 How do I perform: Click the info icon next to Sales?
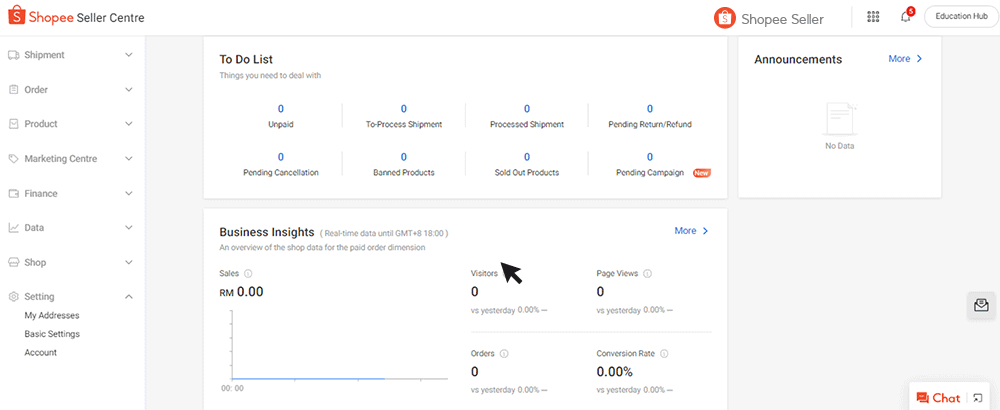248,273
